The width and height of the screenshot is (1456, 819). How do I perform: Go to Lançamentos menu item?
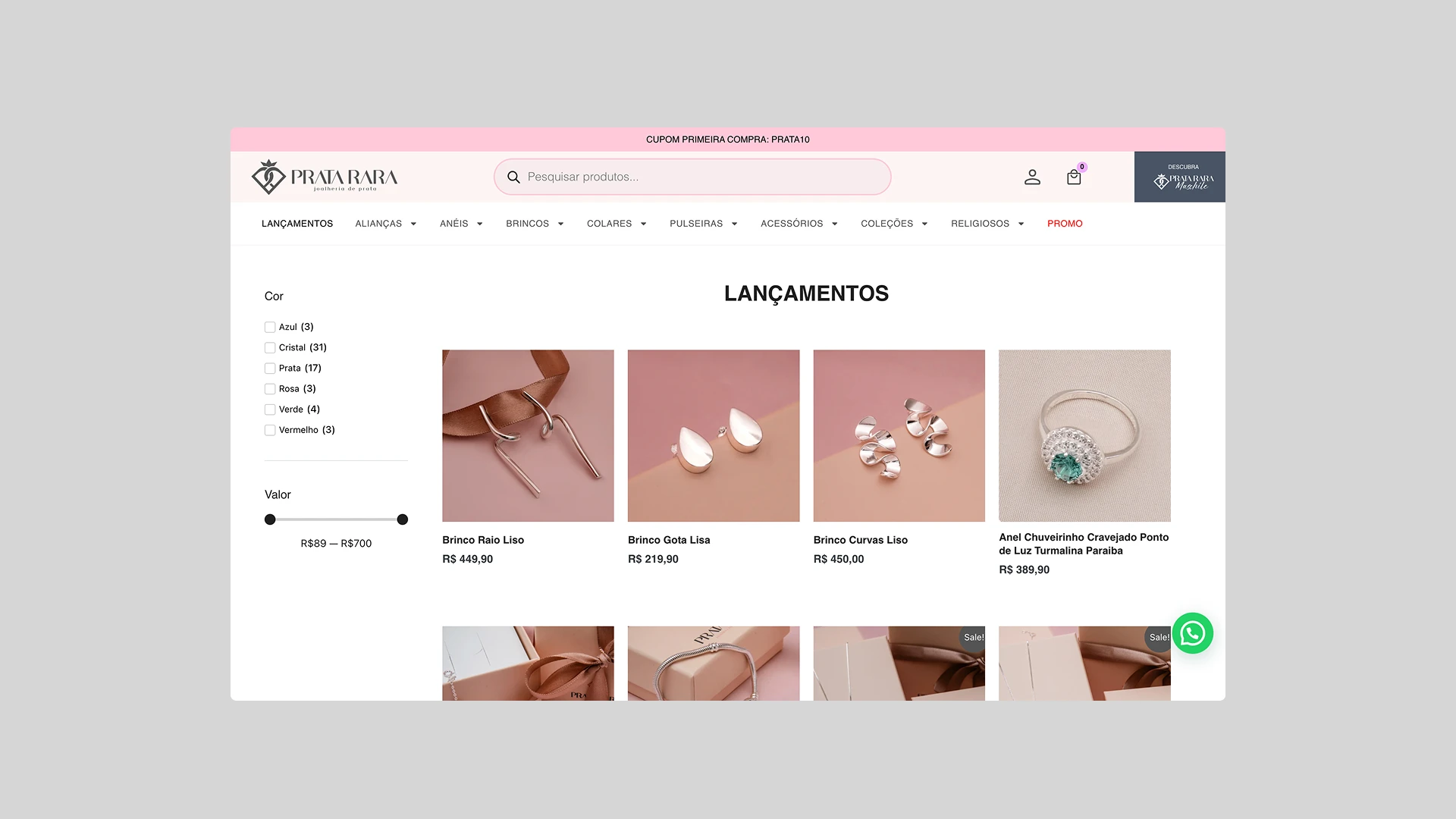pyautogui.click(x=297, y=224)
